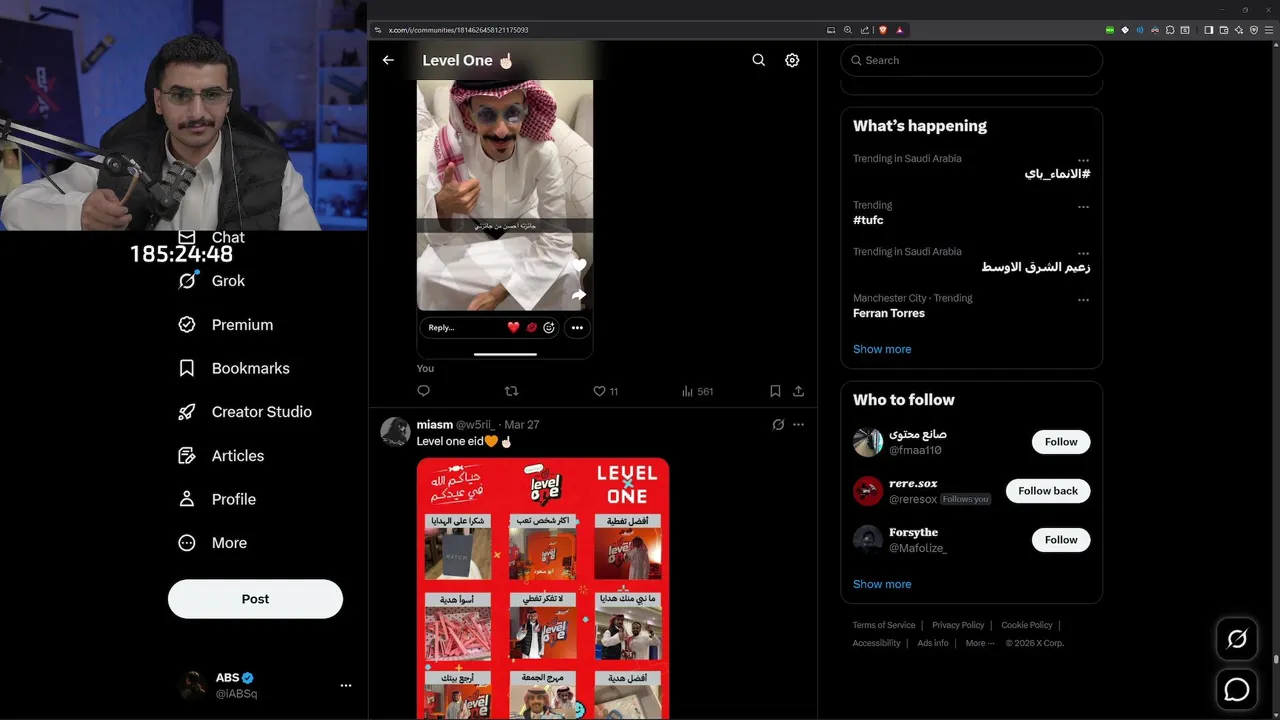1280x720 pixels.
Task: Click the share arrow overlay on the video
Action: (x=579, y=294)
